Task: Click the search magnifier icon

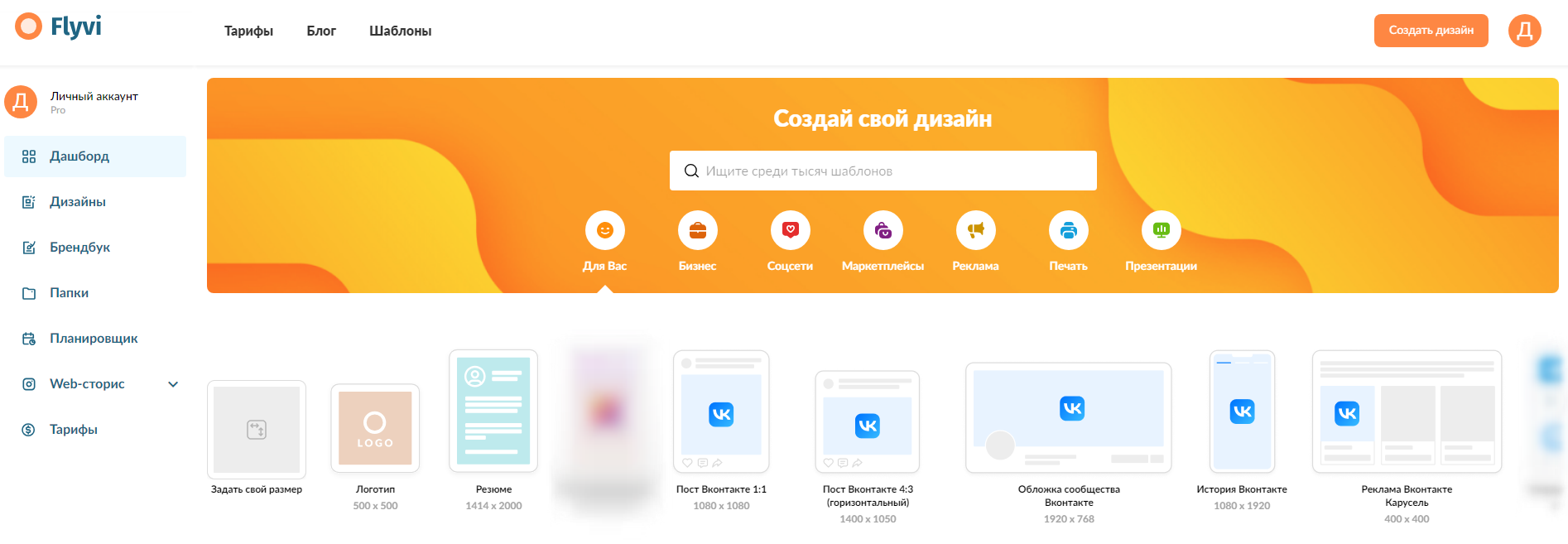Action: (x=691, y=171)
